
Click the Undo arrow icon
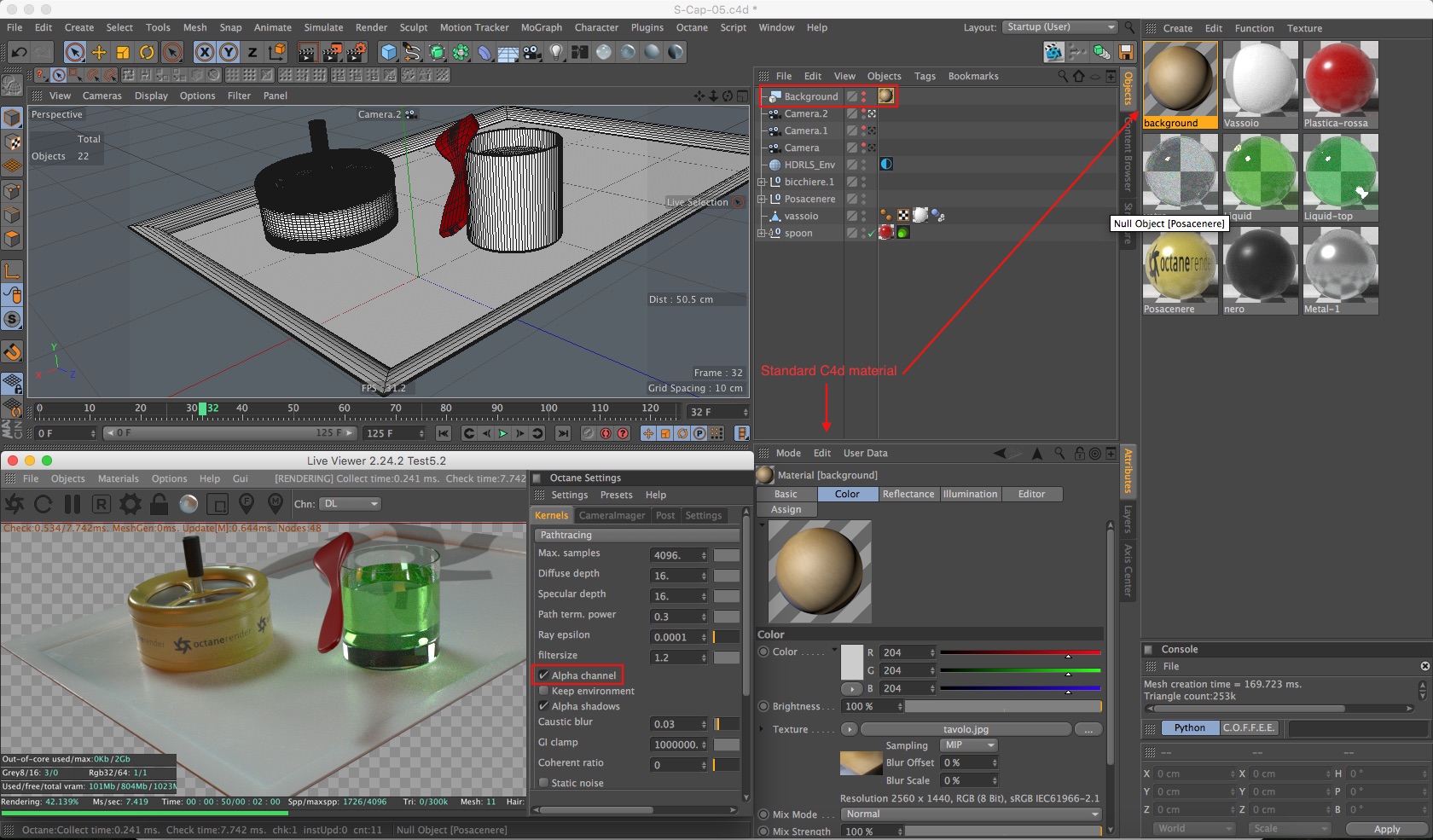(x=19, y=52)
